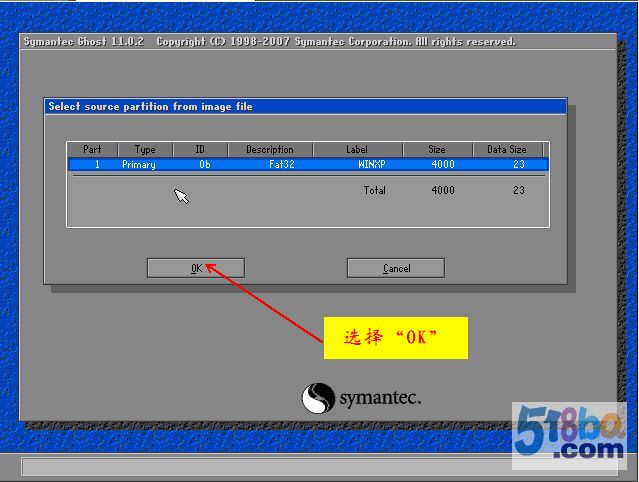Click the Symantec logo icon
Screen dimensions: 639x482
[318, 398]
